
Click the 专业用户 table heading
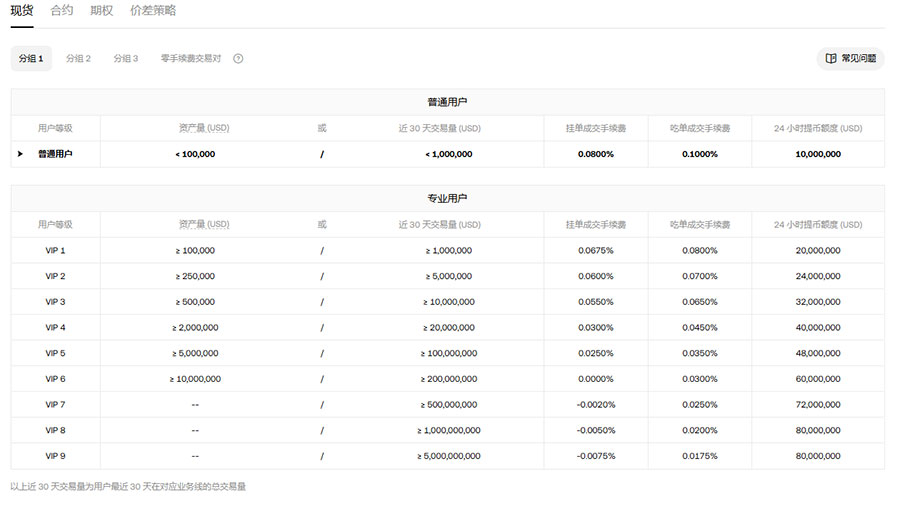coord(447,198)
